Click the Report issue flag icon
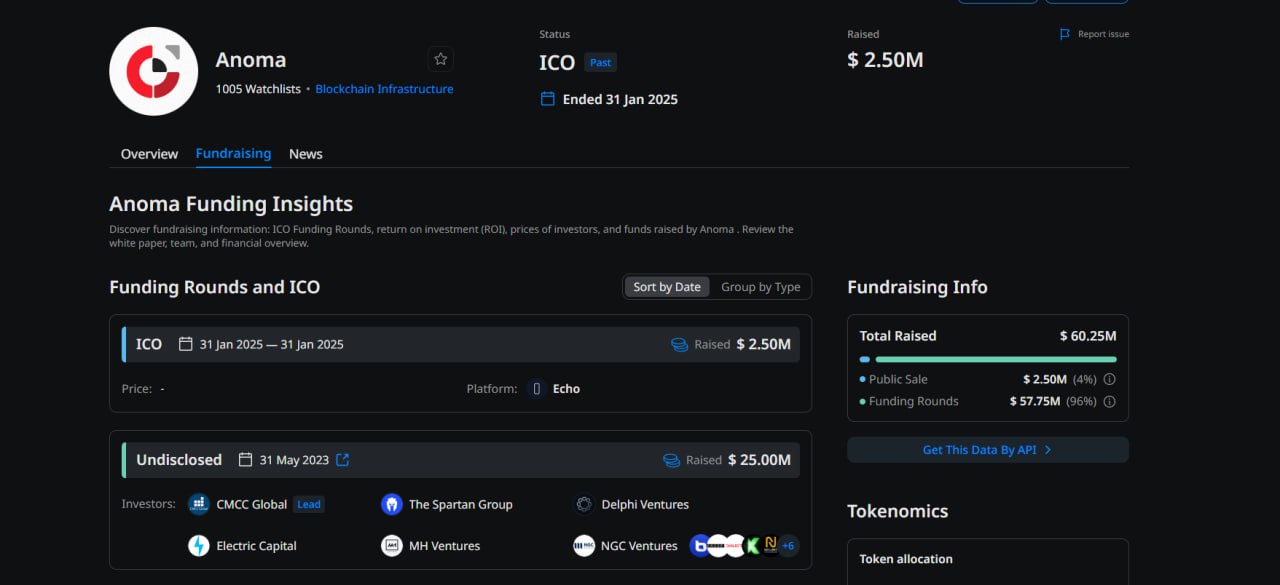 point(1065,34)
